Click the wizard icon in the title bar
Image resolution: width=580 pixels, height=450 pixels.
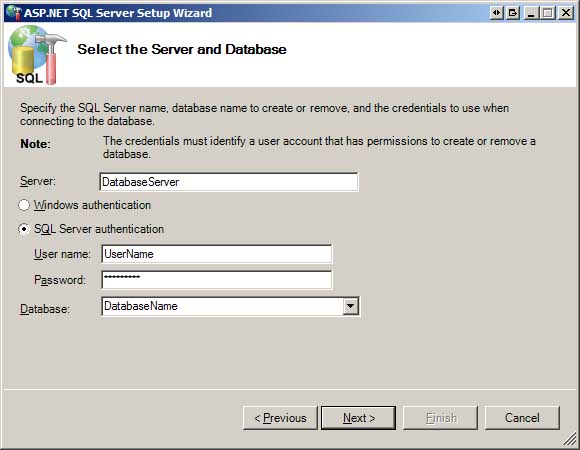pyautogui.click(x=14, y=13)
